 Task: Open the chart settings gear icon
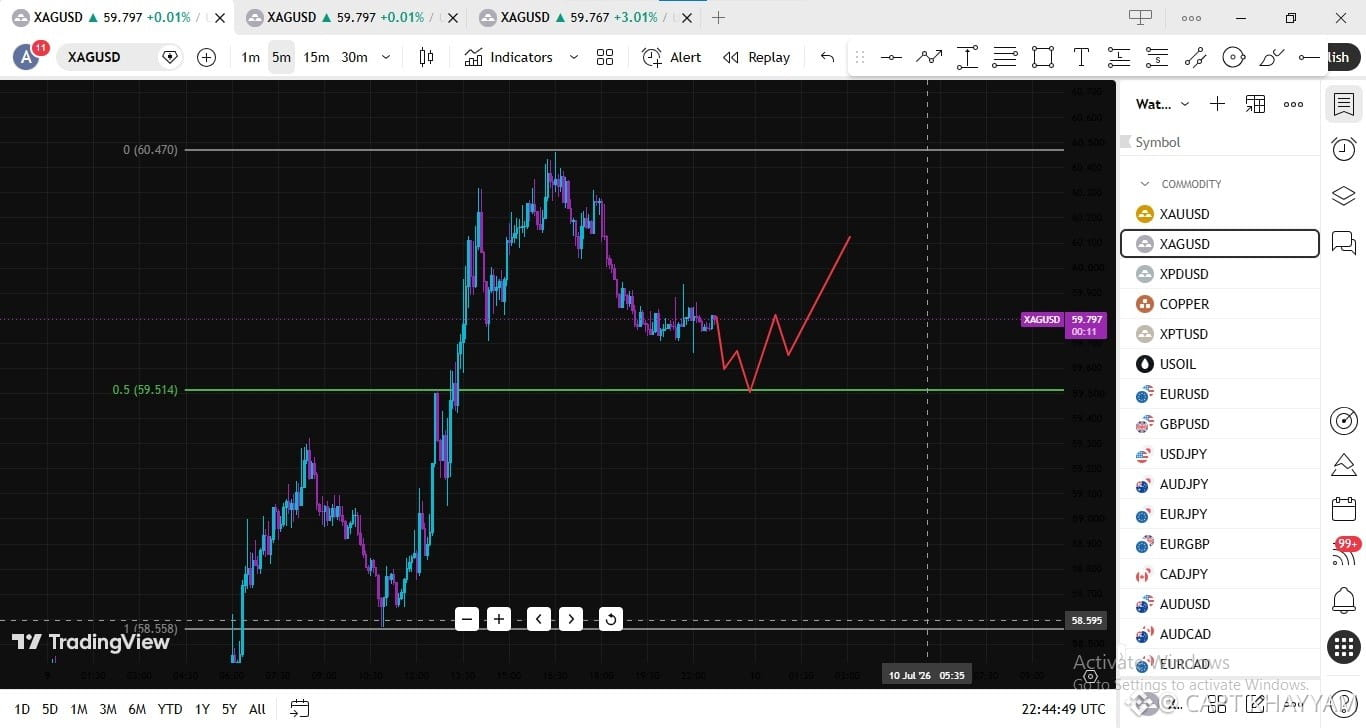pyautogui.click(x=1091, y=676)
